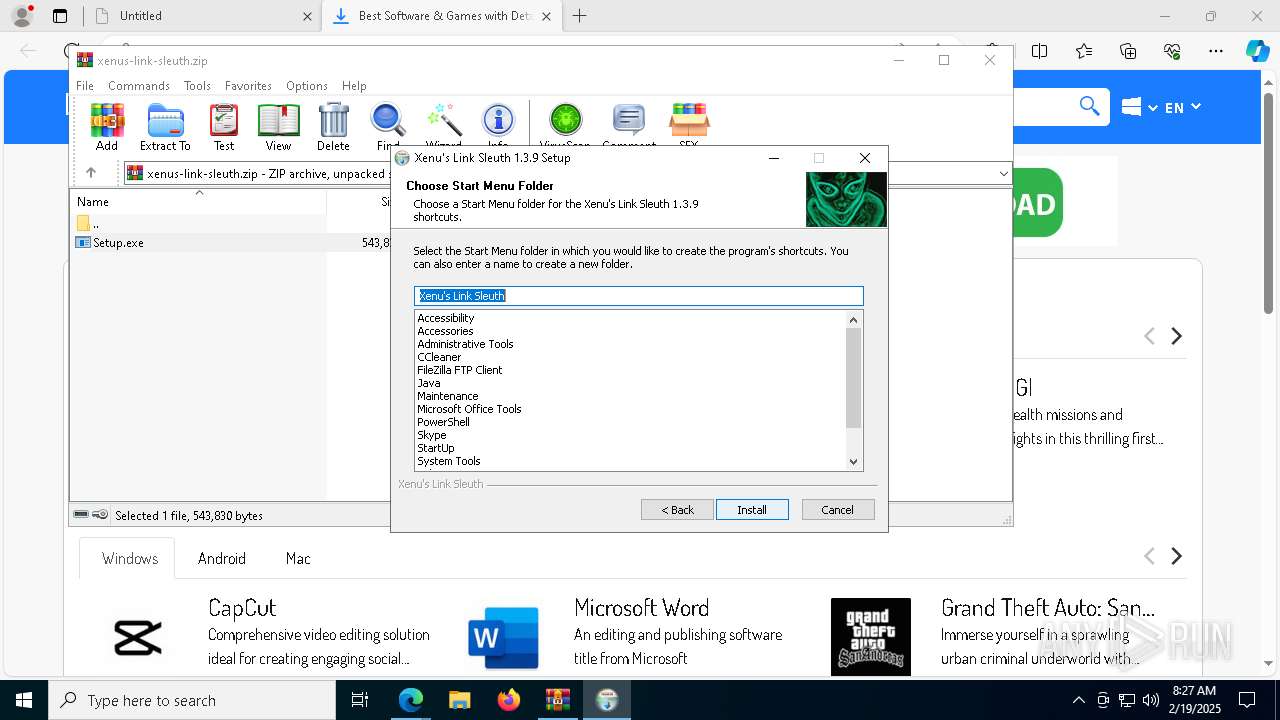Open Task View on taskbar
This screenshot has width=1280, height=720.
click(x=360, y=700)
